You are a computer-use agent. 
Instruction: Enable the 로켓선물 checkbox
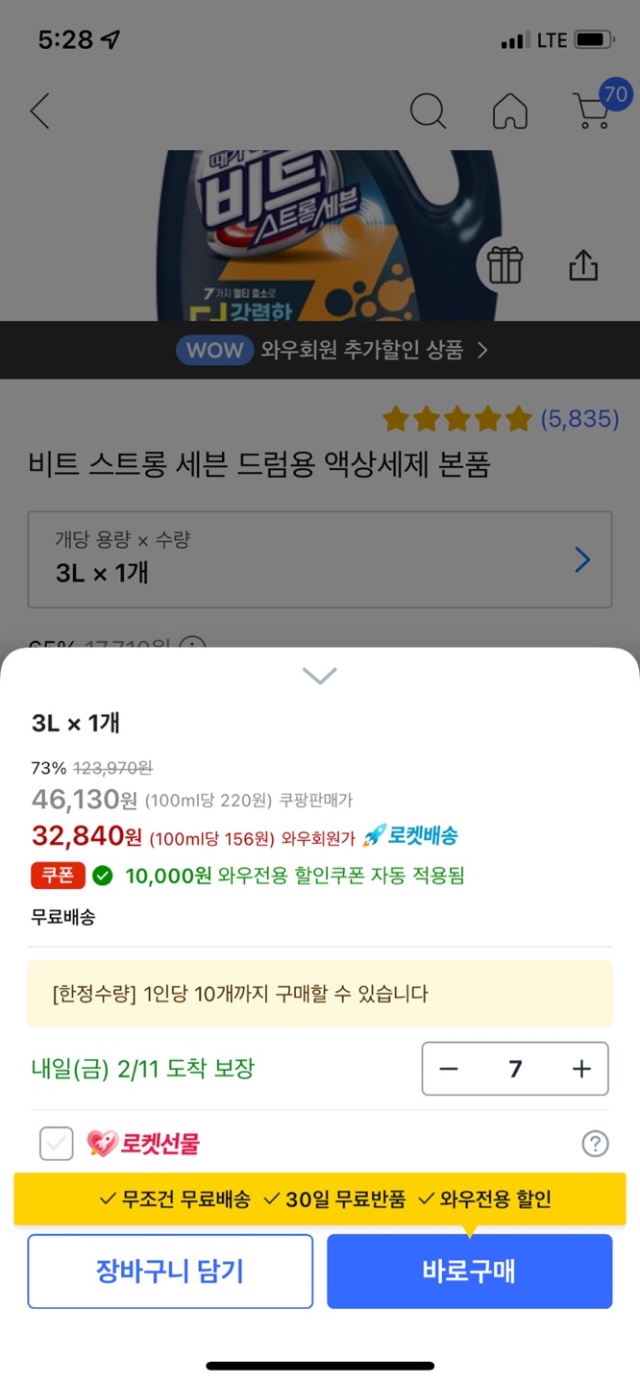tap(56, 1143)
